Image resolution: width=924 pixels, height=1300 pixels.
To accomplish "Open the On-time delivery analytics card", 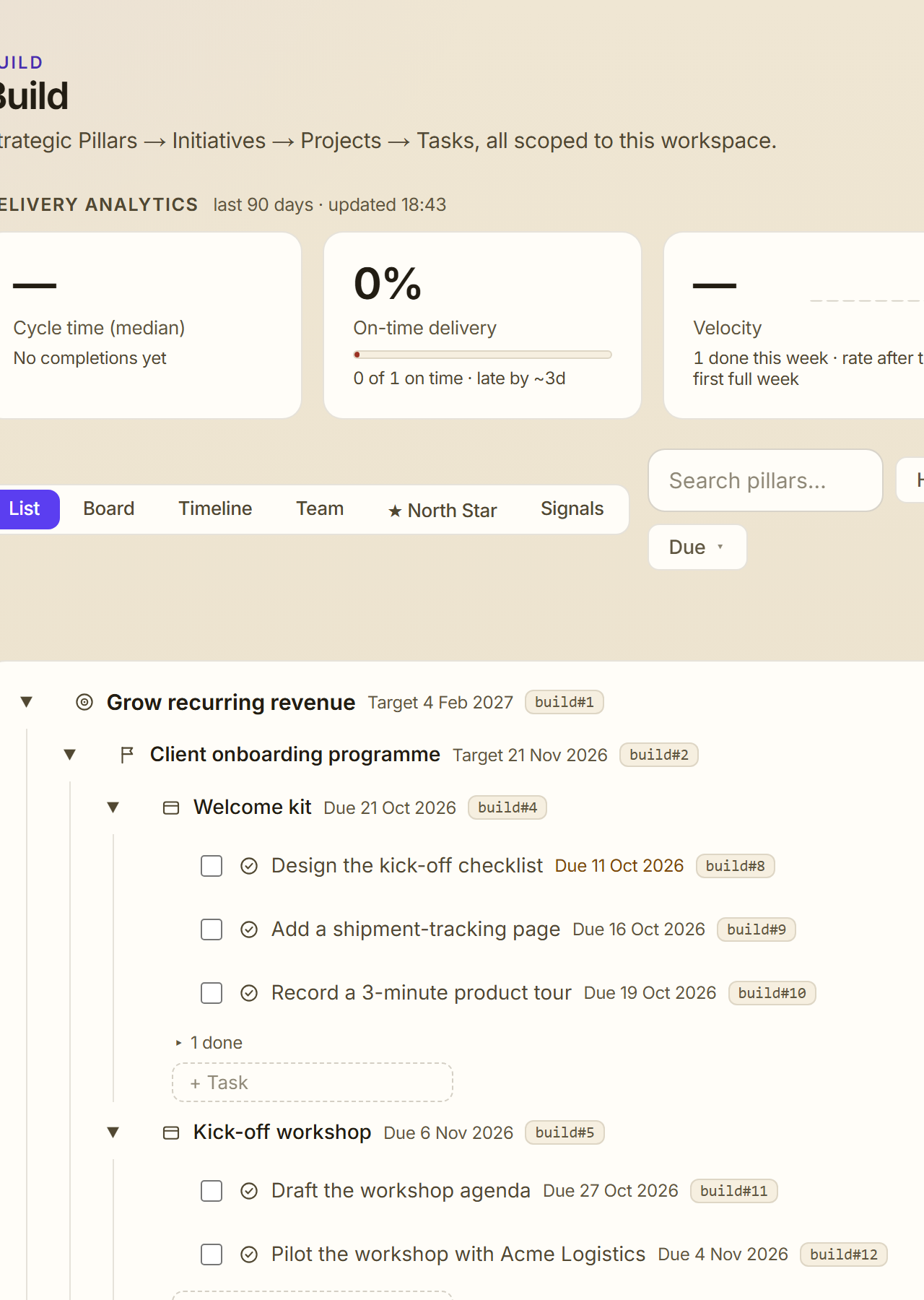I will [x=483, y=325].
